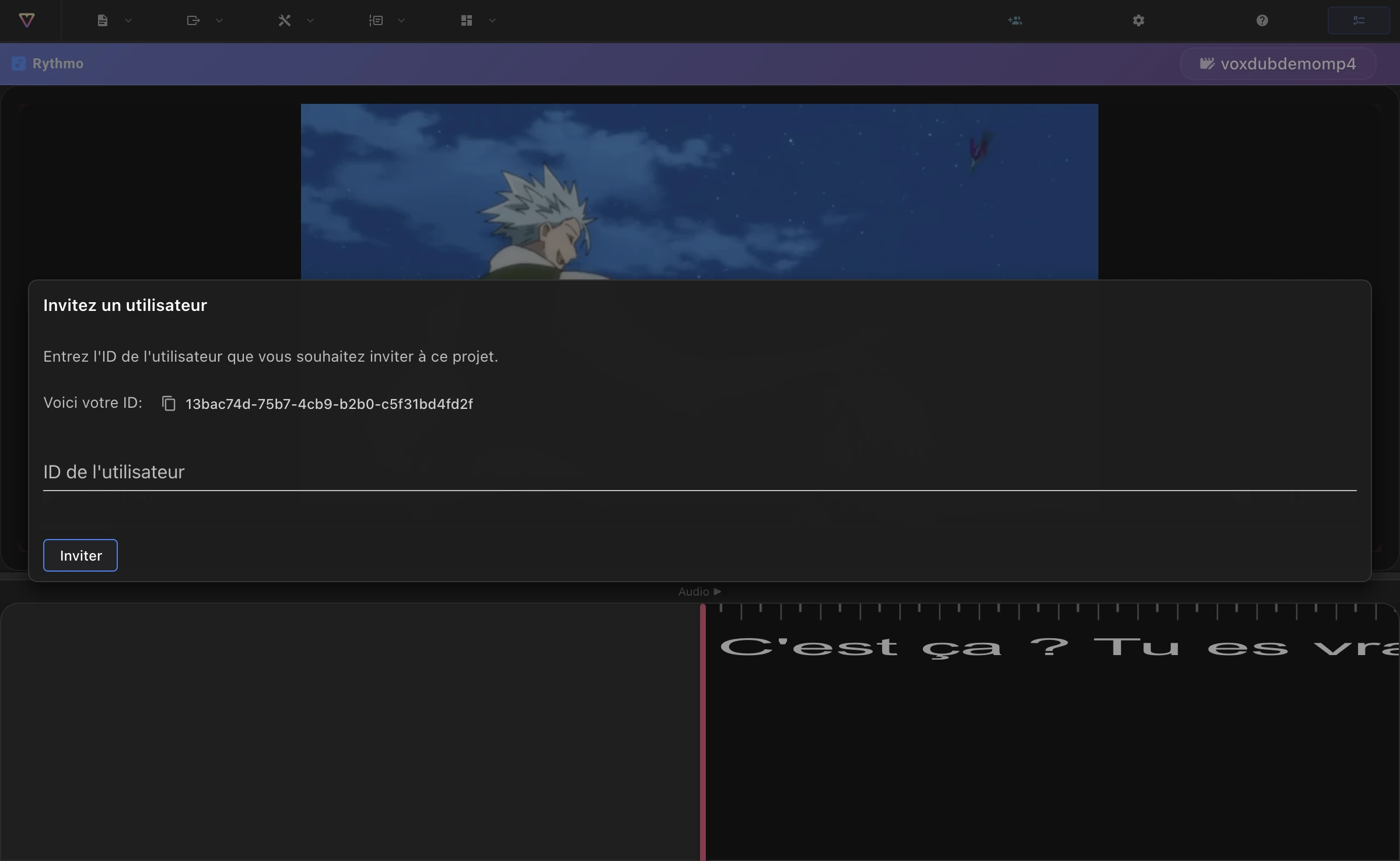Image resolution: width=1400 pixels, height=861 pixels.
Task: Expand the chevron next to the file icon
Action: pyautogui.click(x=128, y=20)
